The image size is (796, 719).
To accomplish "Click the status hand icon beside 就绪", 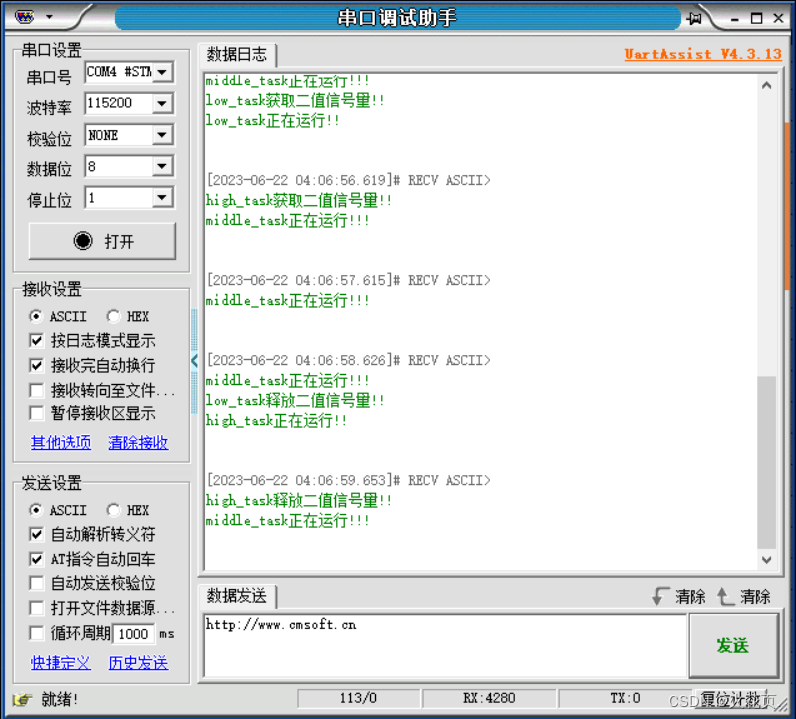I will point(22,700).
